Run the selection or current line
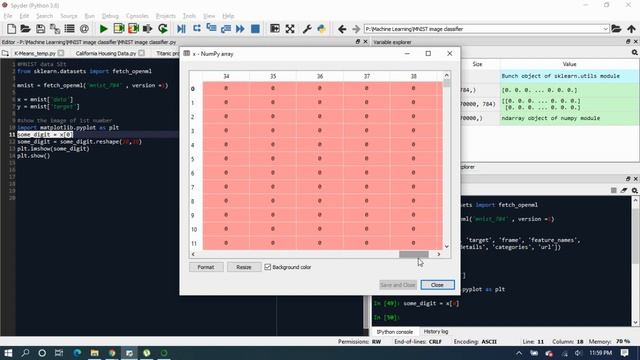Viewport: 640px width, 360px height. (147, 29)
